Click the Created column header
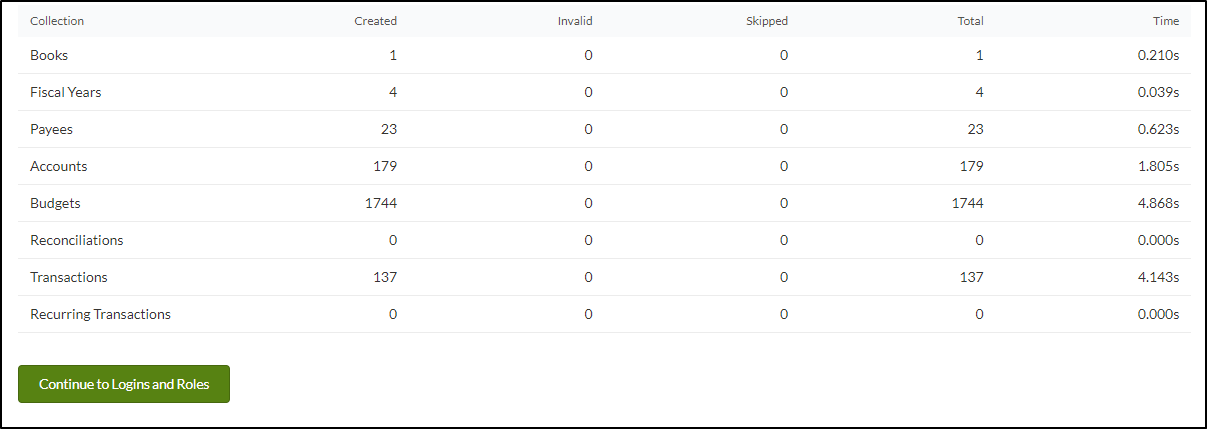This screenshot has width=1207, height=429. pyautogui.click(x=376, y=21)
